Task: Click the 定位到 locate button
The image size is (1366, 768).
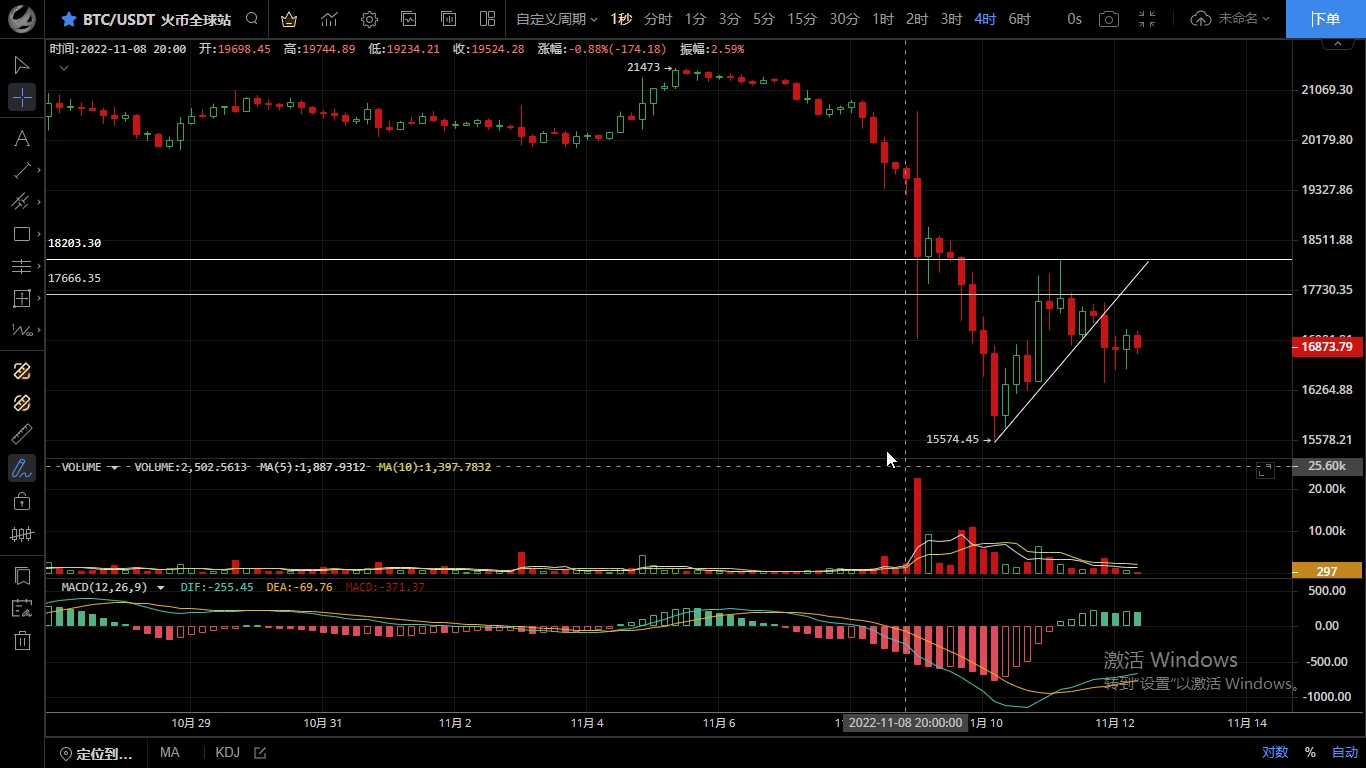Action: point(96,753)
